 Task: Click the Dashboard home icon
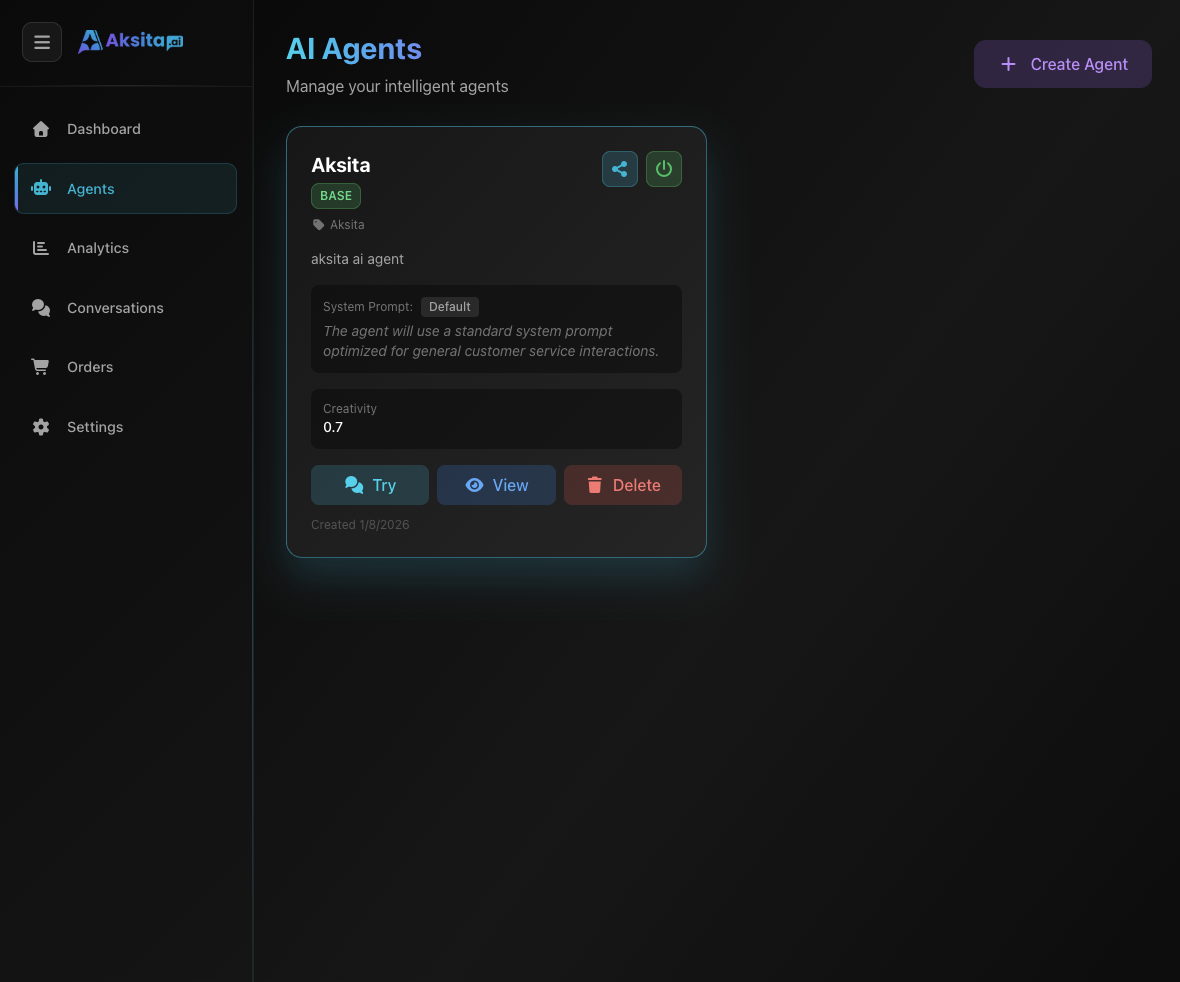(40, 128)
